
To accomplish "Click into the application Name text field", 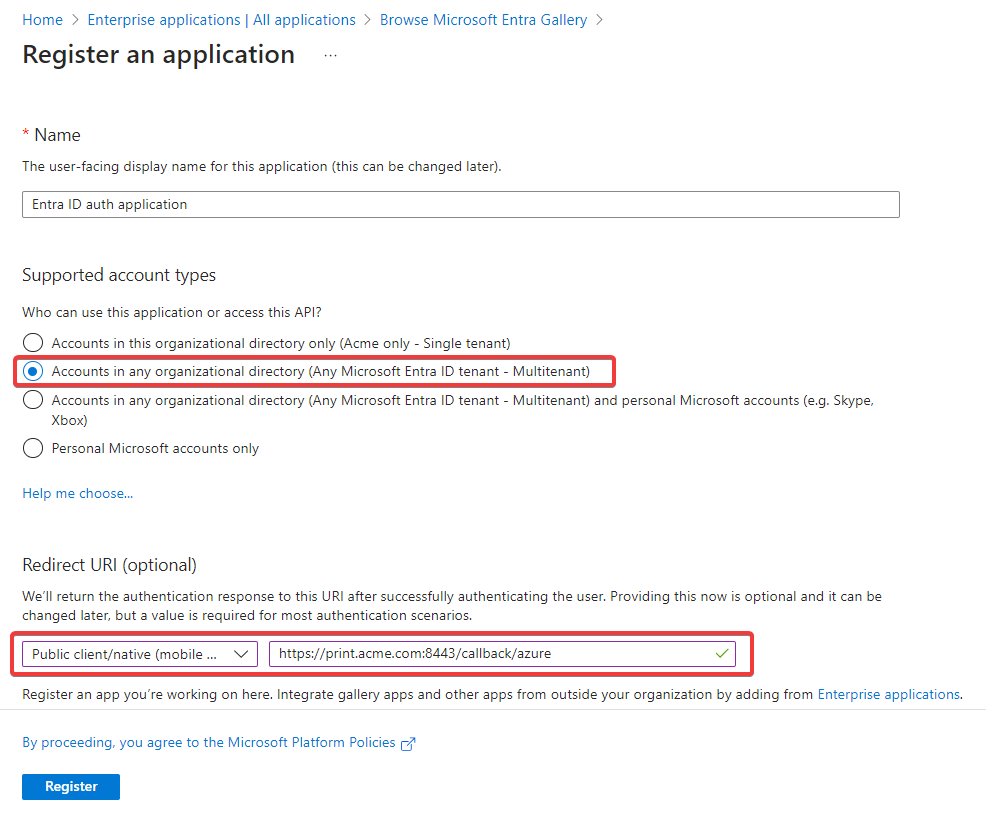I will [460, 204].
